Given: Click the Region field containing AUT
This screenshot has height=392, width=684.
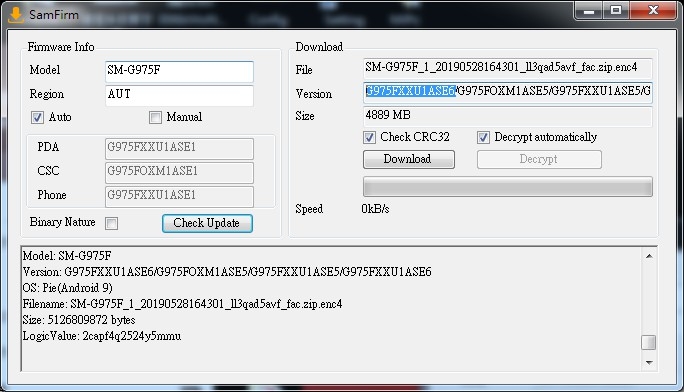Looking at the screenshot, I should pos(179,95).
